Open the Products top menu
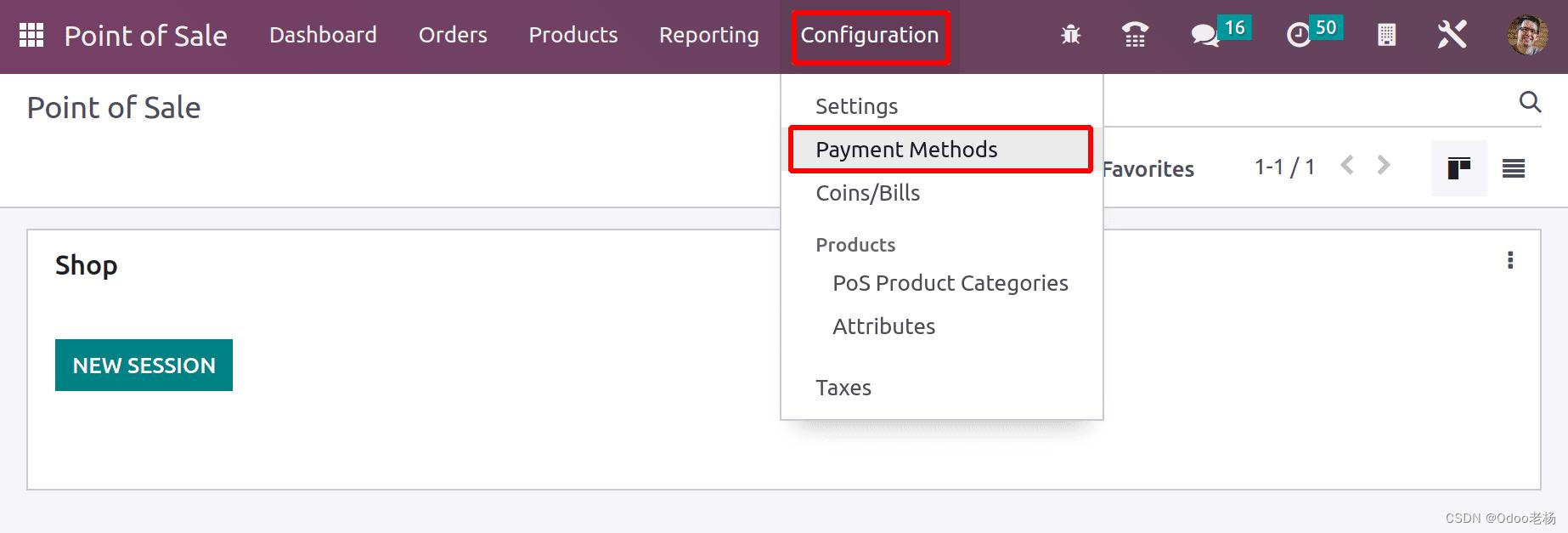The image size is (1568, 533). [x=573, y=35]
